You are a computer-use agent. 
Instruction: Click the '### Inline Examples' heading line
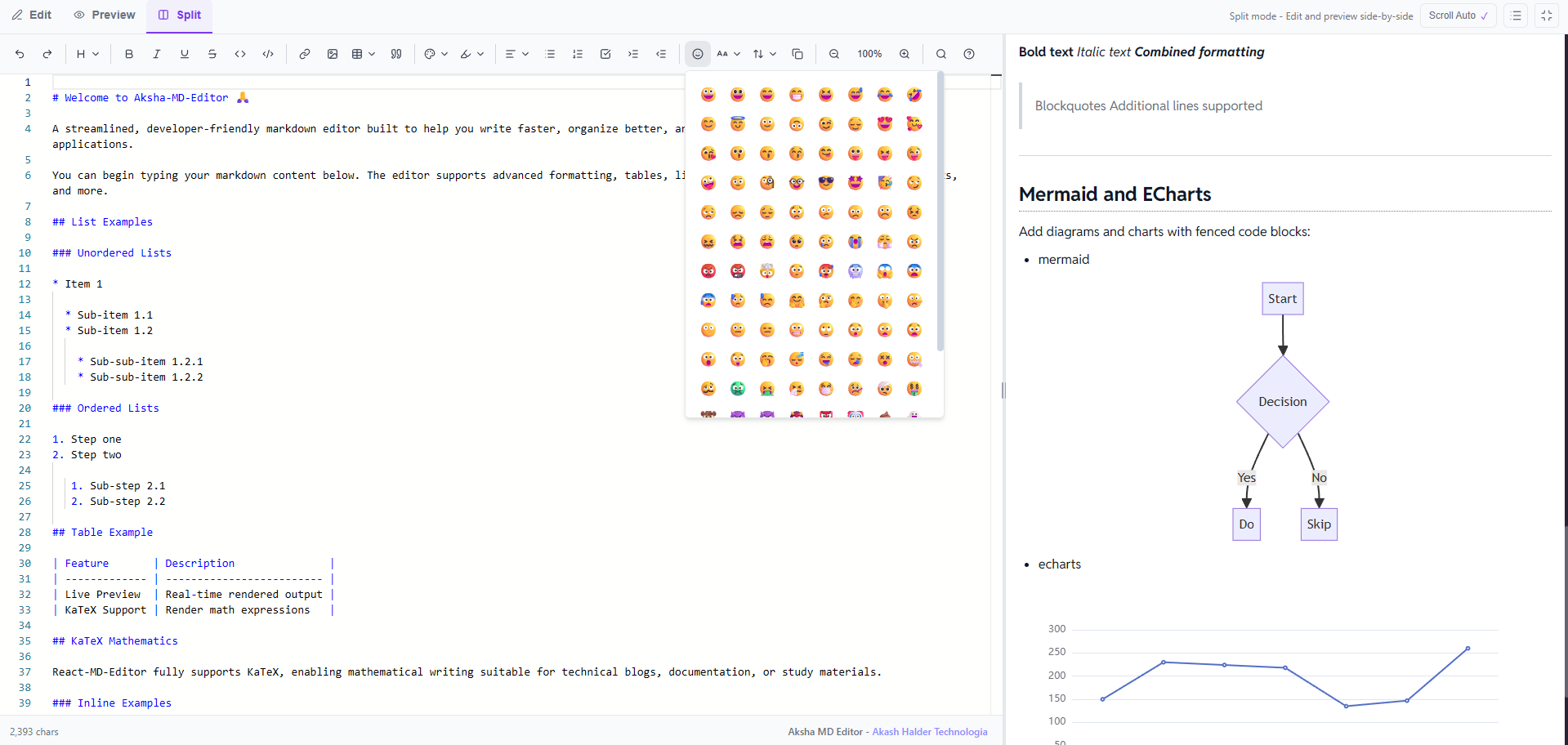[x=112, y=703]
